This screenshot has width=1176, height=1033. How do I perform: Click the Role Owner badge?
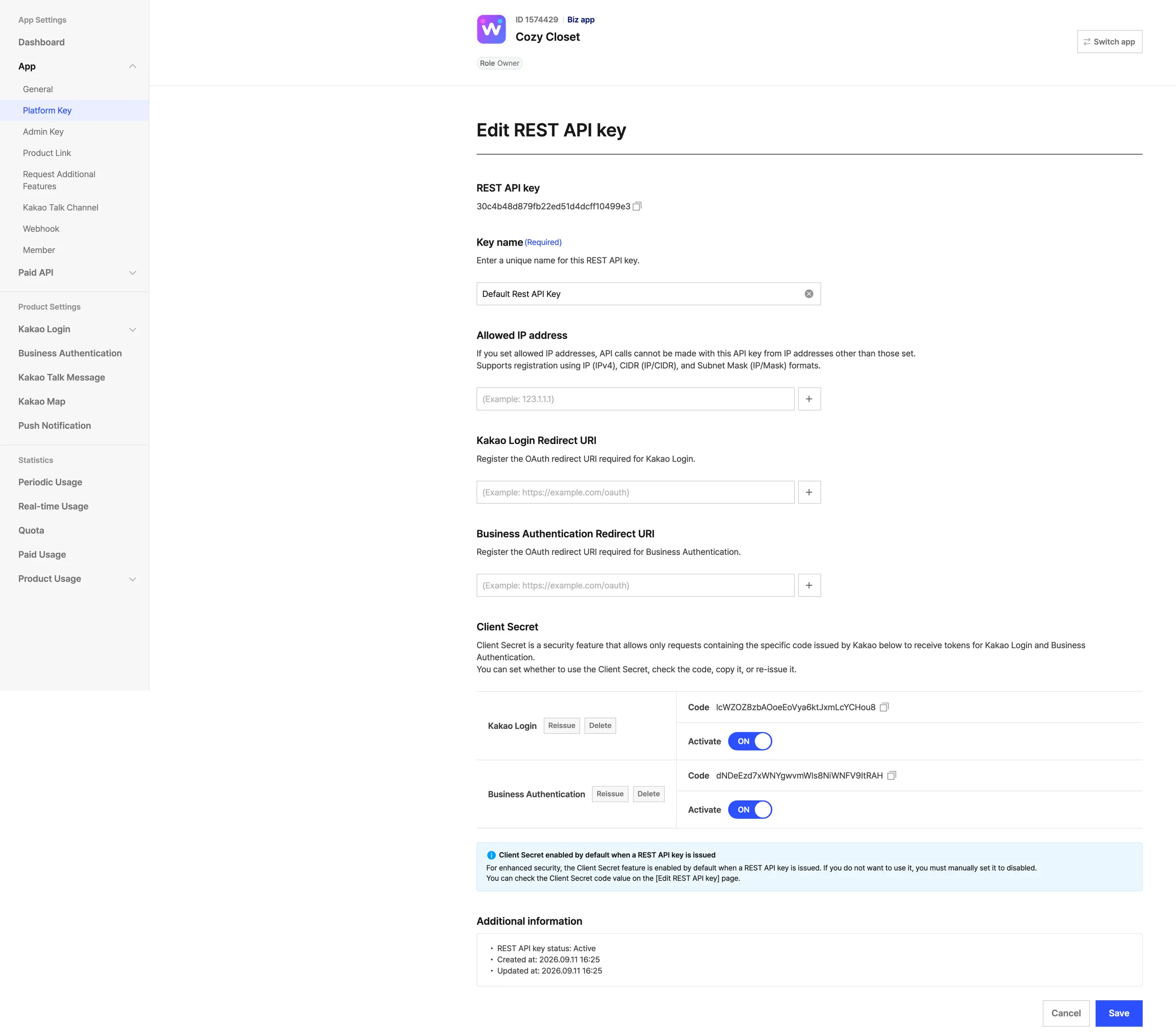pos(499,63)
